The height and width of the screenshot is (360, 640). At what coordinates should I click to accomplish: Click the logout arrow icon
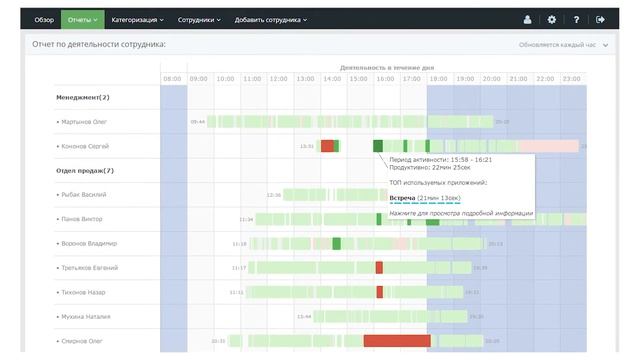[600, 20]
